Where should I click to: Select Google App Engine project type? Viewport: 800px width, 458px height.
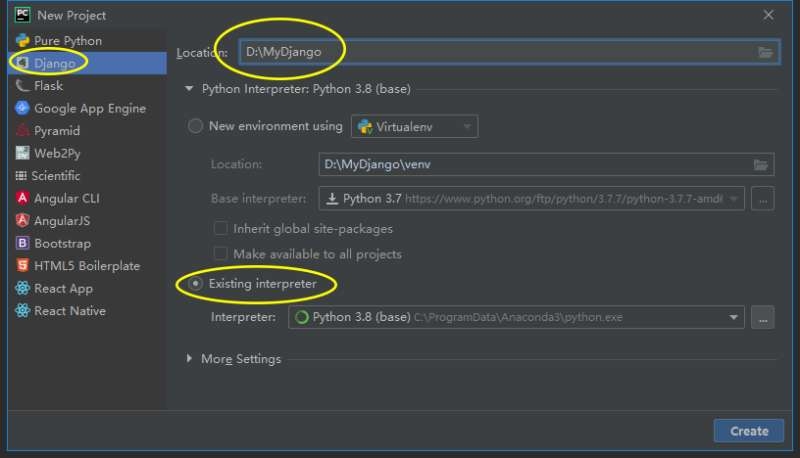(x=89, y=108)
